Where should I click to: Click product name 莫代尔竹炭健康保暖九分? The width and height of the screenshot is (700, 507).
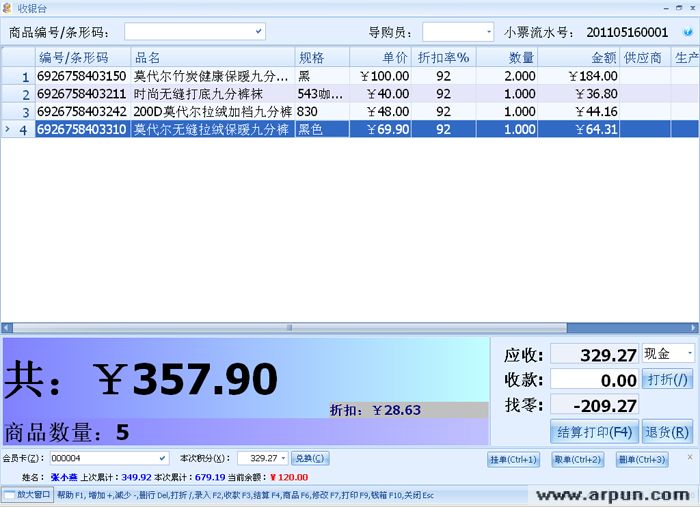(x=211, y=76)
